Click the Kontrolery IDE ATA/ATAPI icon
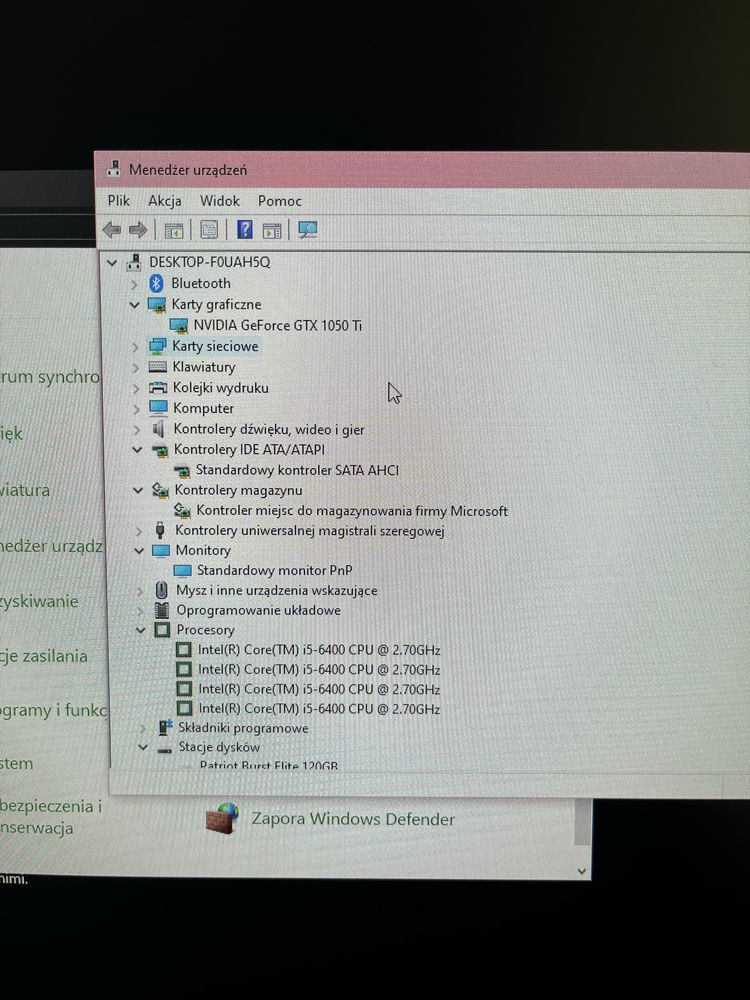The width and height of the screenshot is (750, 1000). [x=159, y=450]
